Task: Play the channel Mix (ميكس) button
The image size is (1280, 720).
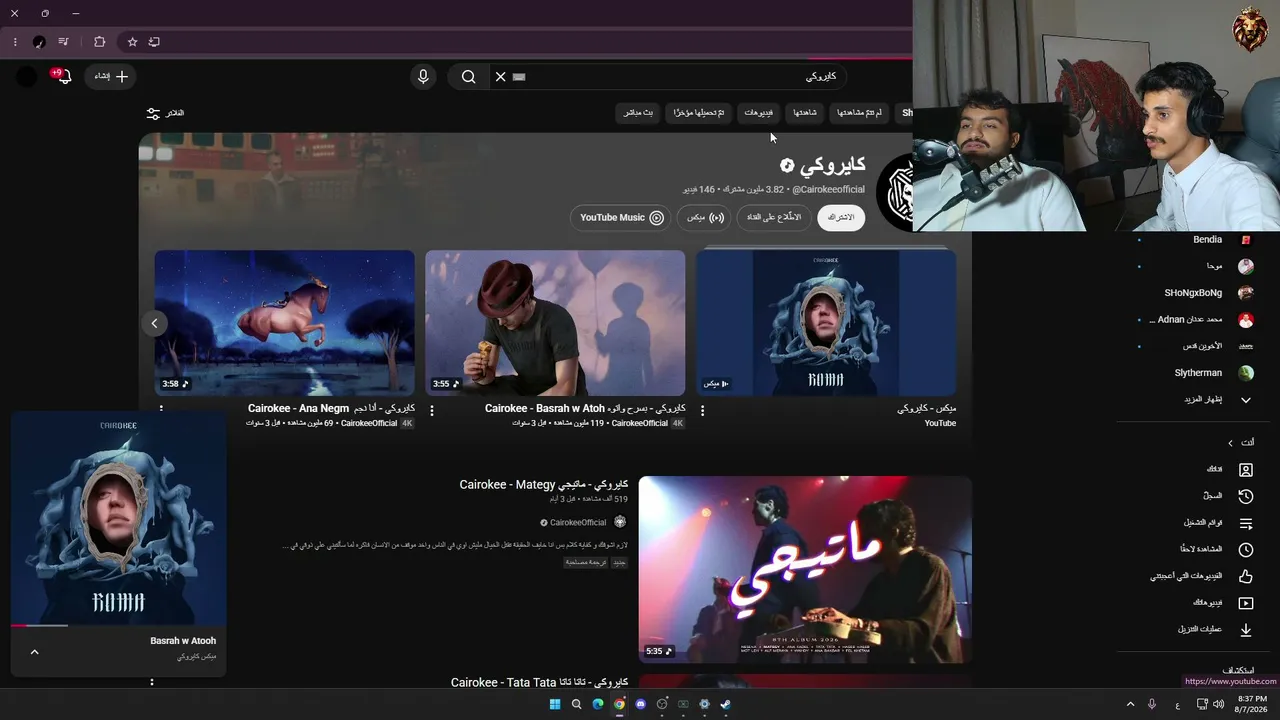Action: pos(704,217)
